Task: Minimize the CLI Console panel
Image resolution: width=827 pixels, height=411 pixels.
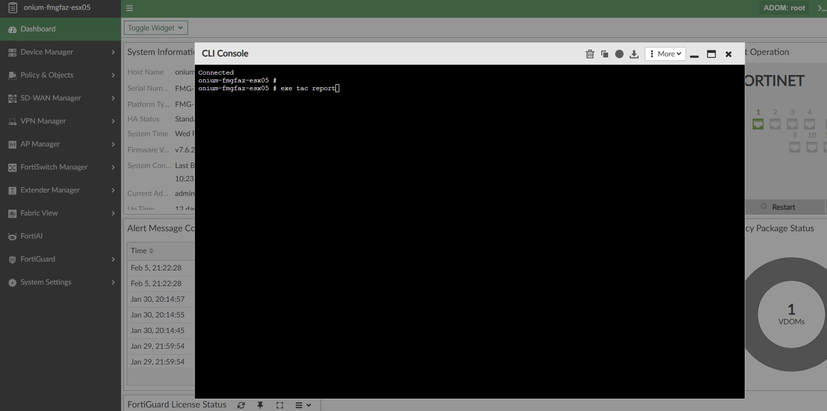Action: click(x=695, y=54)
